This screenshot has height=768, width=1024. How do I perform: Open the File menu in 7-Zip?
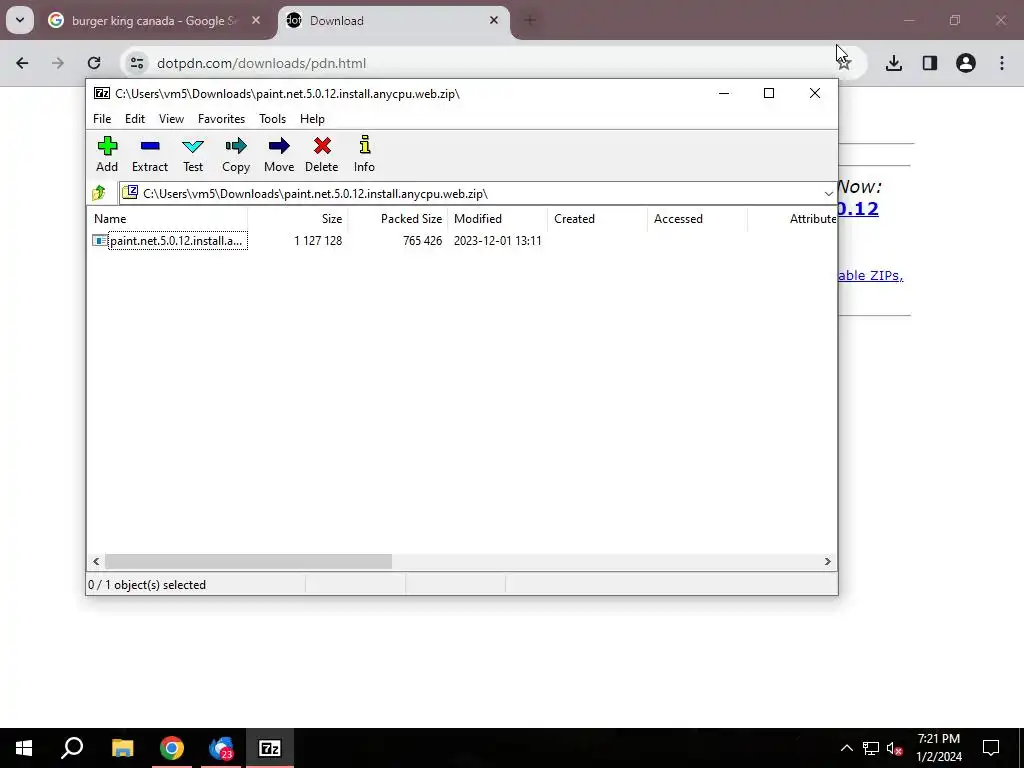point(102,119)
